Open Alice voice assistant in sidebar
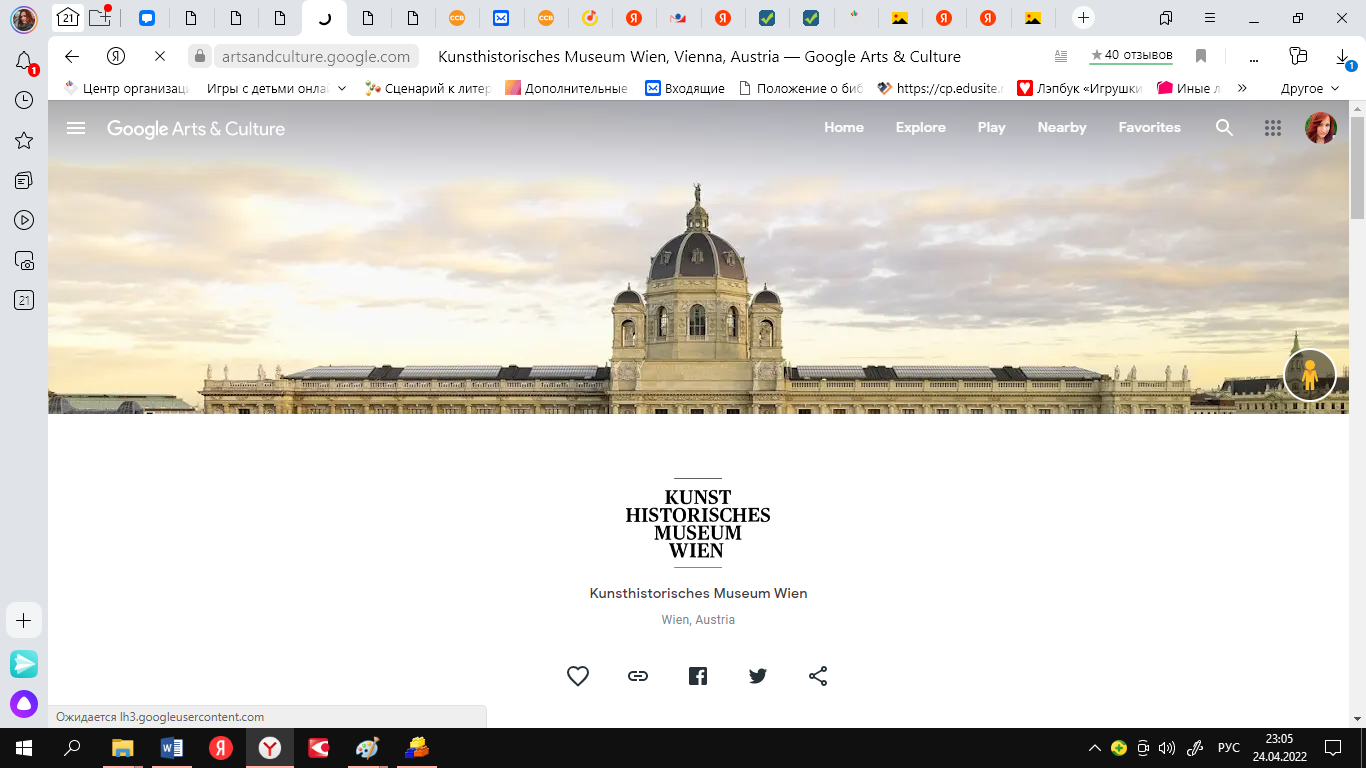The image size is (1366, 768). point(24,704)
